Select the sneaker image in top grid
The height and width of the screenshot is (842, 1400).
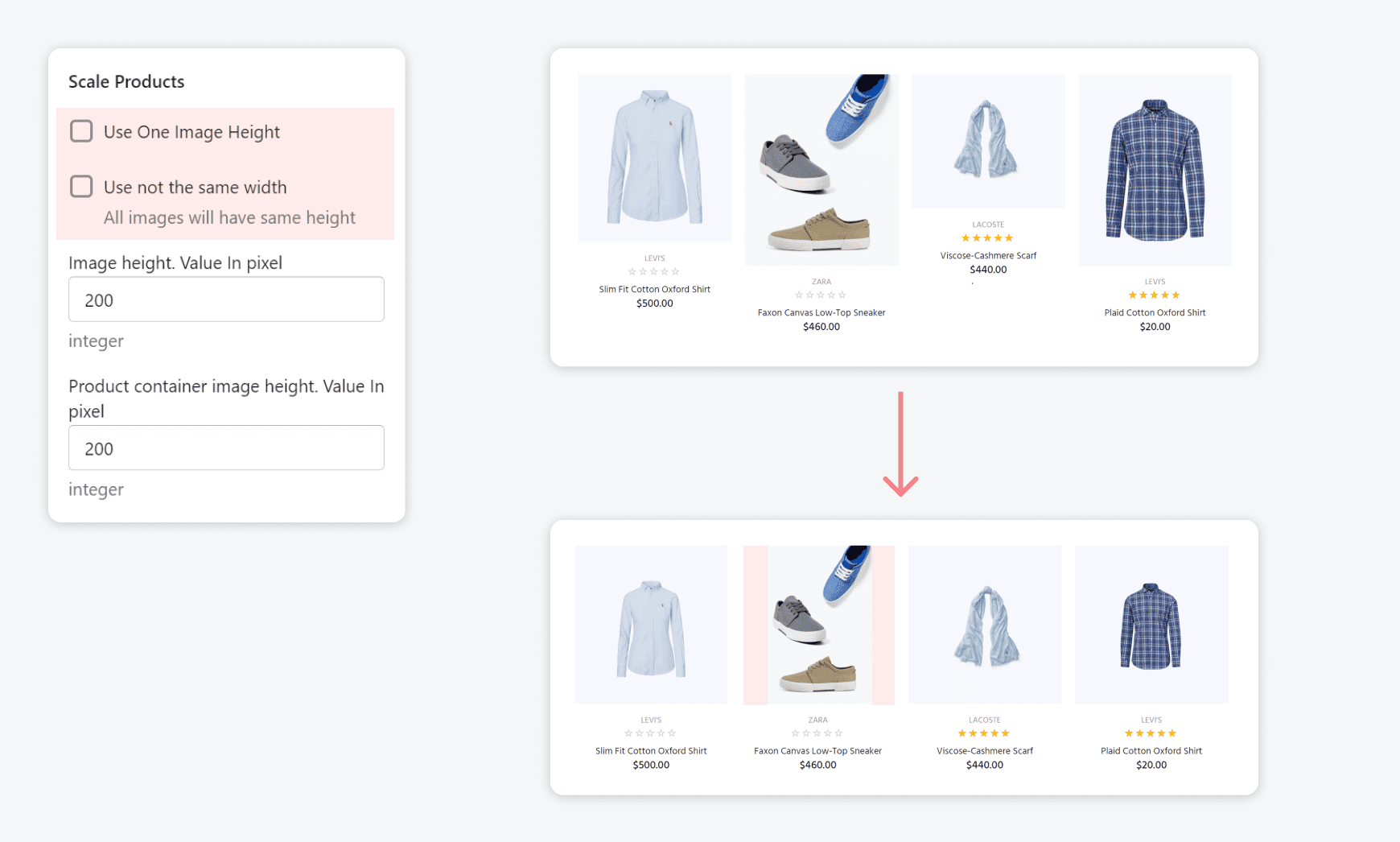pyautogui.click(x=821, y=170)
